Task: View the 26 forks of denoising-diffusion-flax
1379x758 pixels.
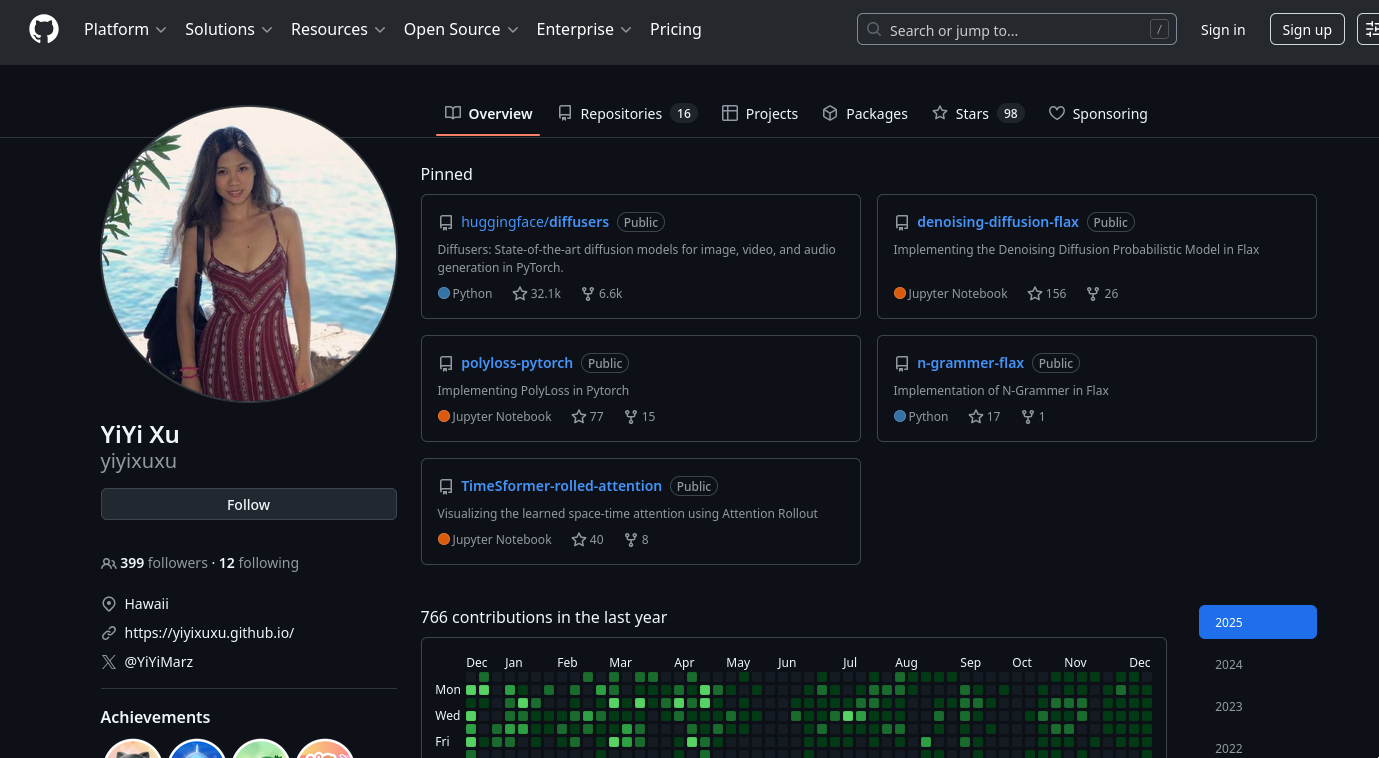Action: [x=1102, y=293]
